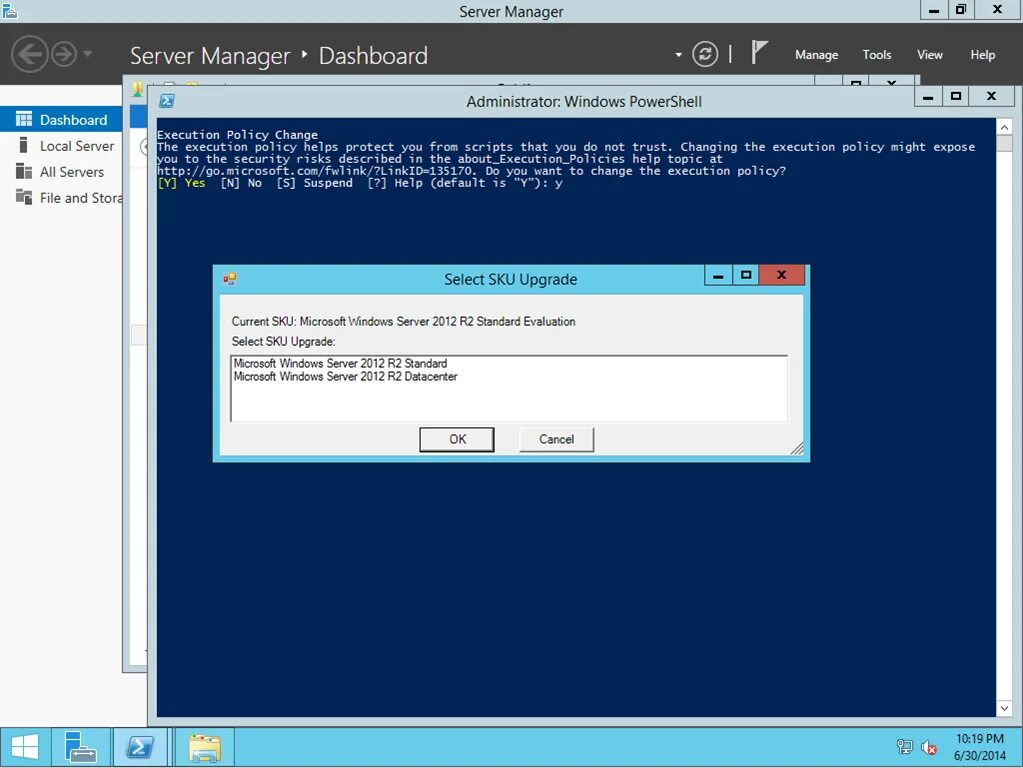Click the forward navigation arrow in Server Manager
This screenshot has width=1023, height=768.
click(64, 54)
